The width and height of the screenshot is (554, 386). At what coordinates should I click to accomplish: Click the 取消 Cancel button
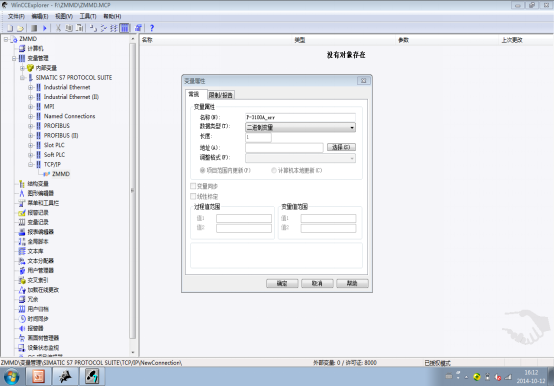tap(317, 283)
